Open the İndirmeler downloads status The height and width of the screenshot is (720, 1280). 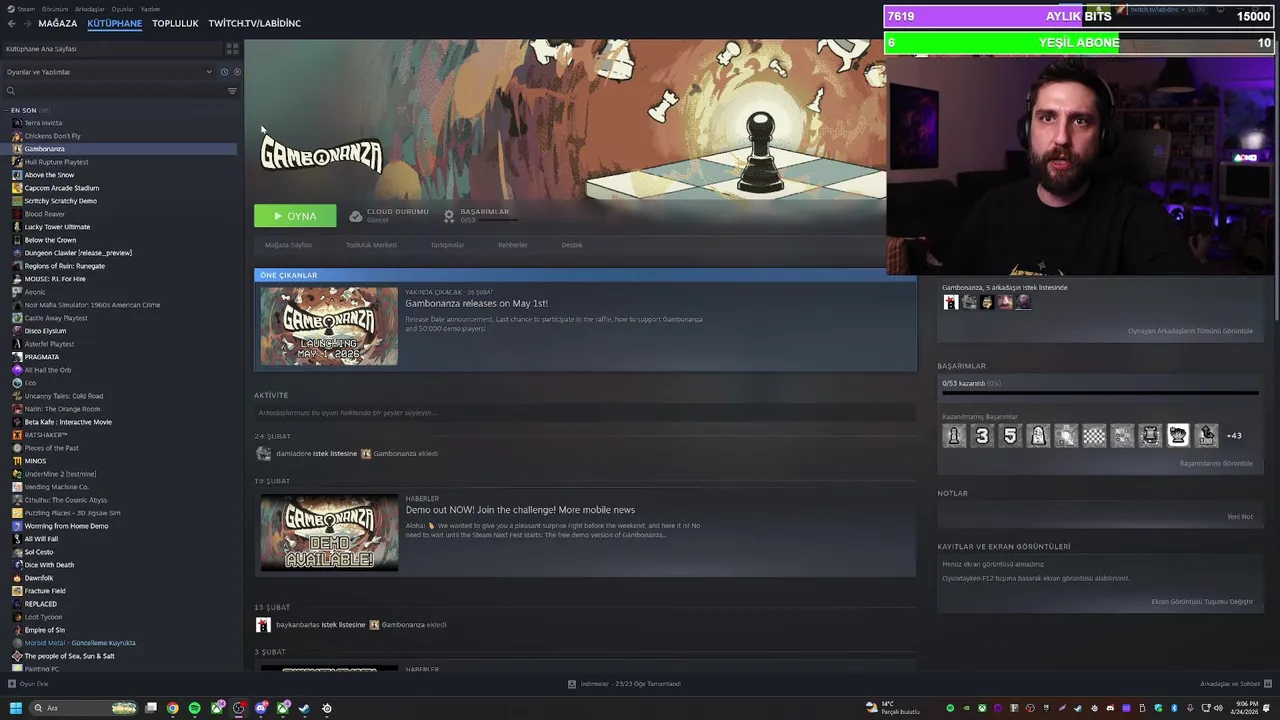(x=624, y=684)
